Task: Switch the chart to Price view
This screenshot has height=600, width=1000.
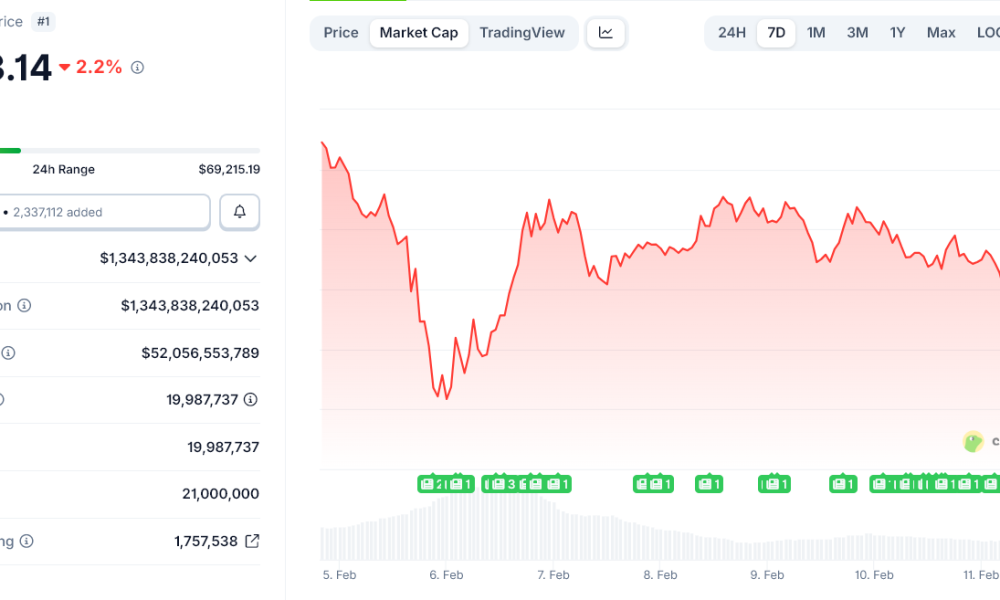Action: click(340, 32)
